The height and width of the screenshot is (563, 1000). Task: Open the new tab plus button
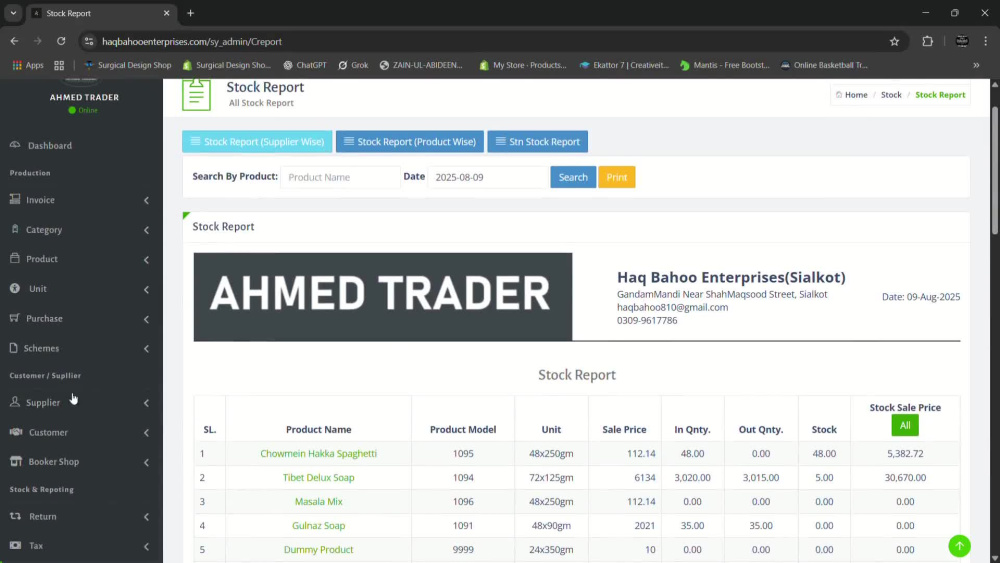pos(190,13)
